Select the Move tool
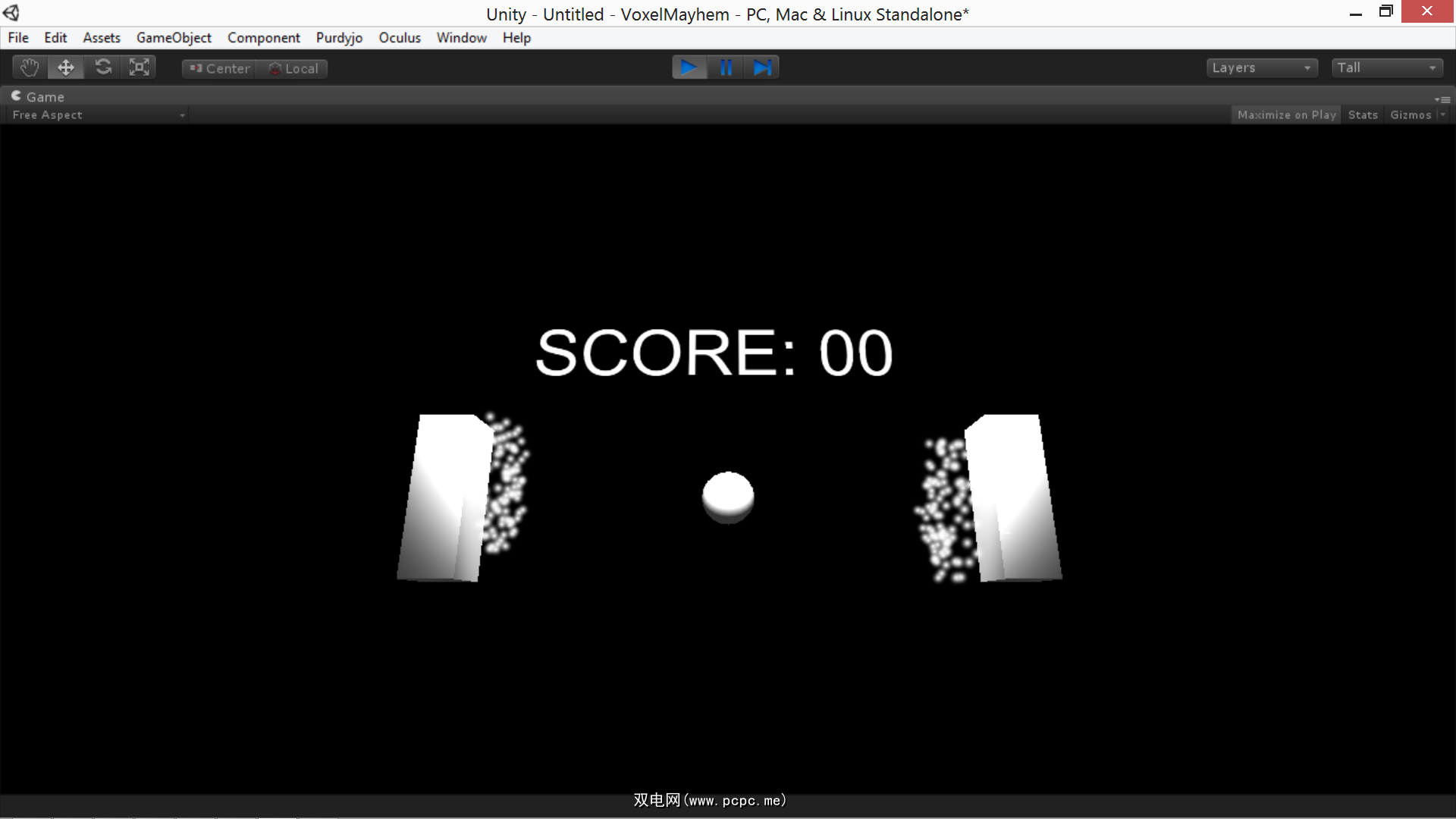Screen dimensions: 1456x819 tap(66, 67)
